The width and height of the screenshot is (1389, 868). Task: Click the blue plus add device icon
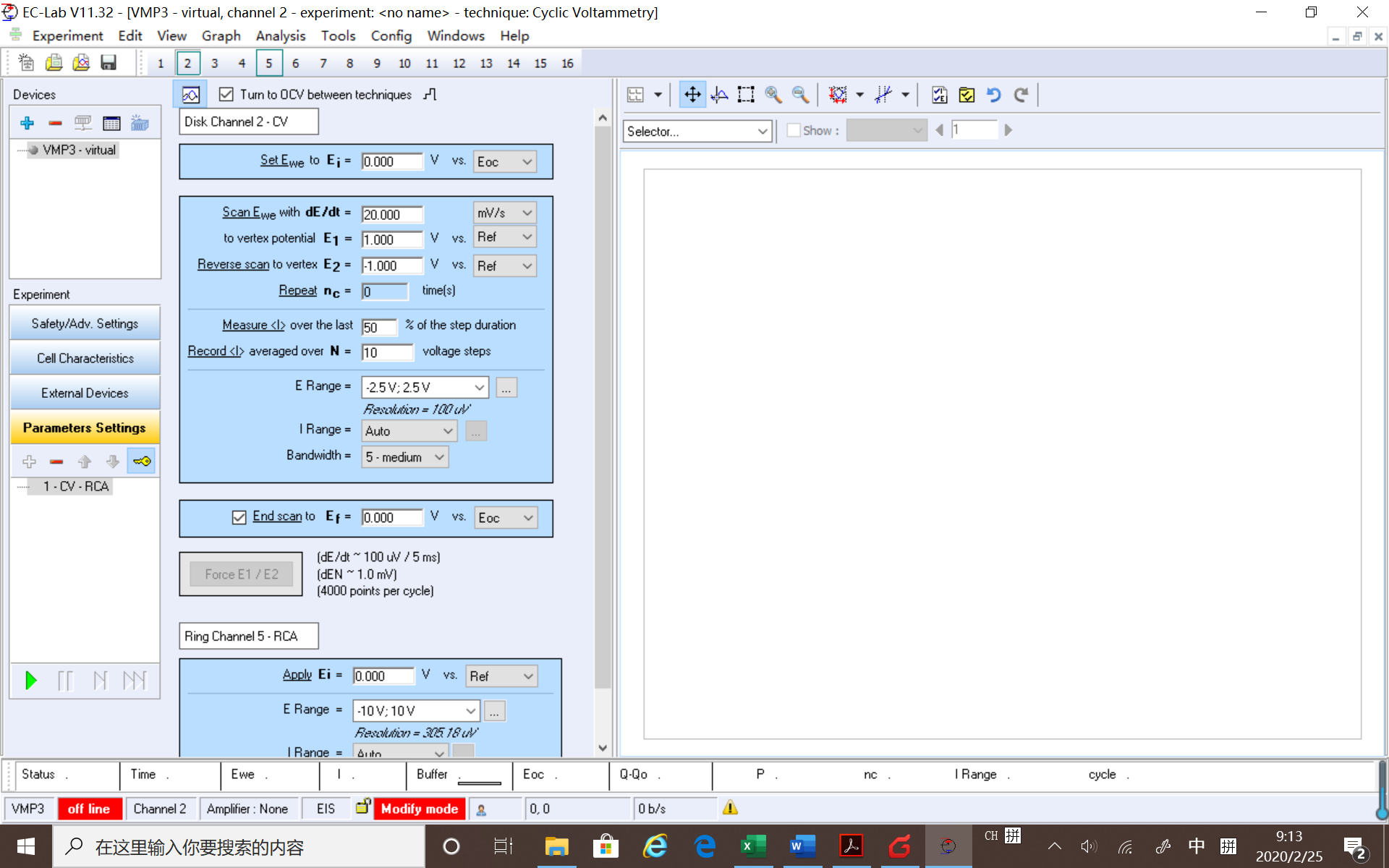coord(27,123)
